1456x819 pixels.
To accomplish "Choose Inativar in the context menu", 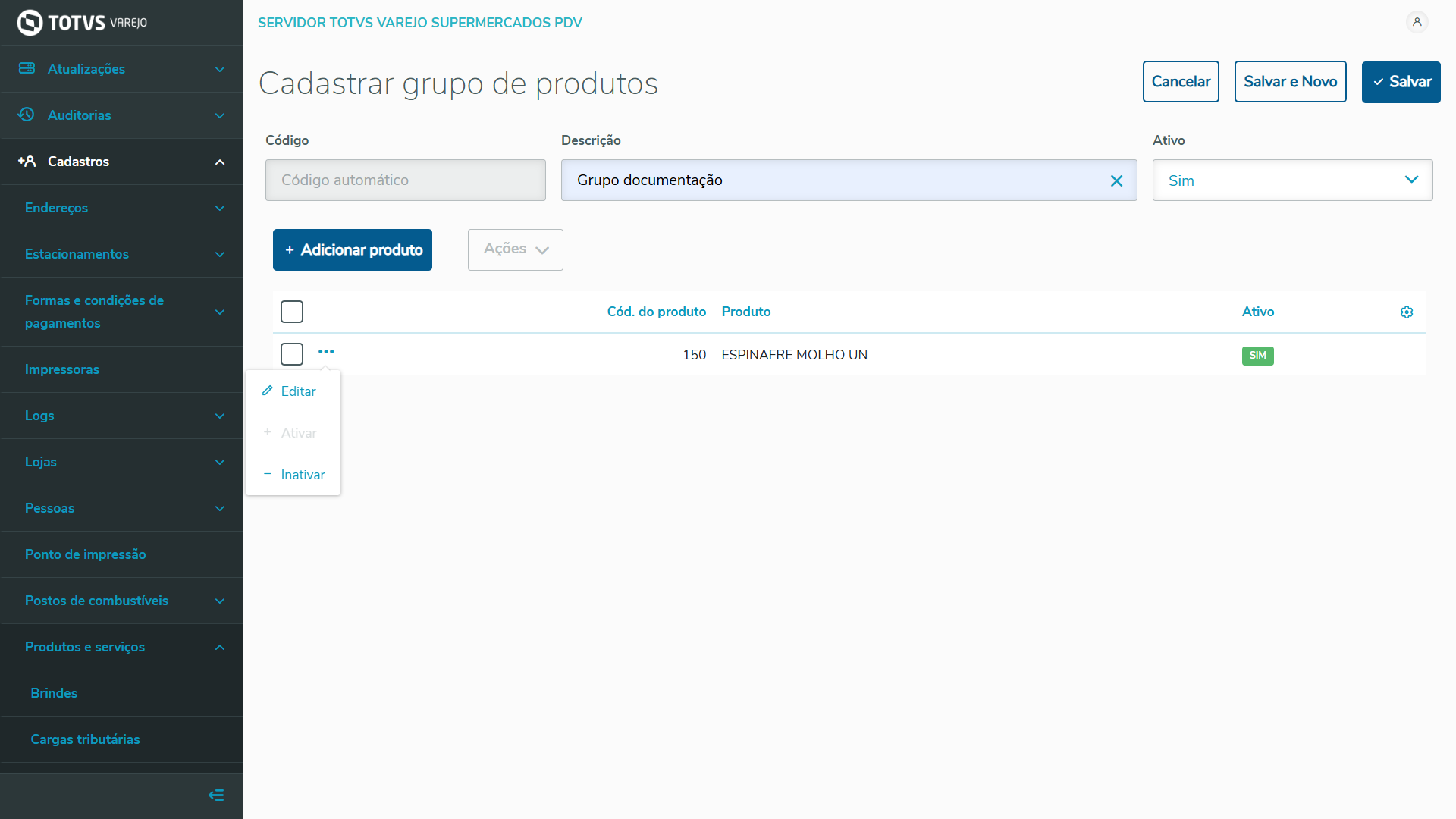I will point(302,475).
